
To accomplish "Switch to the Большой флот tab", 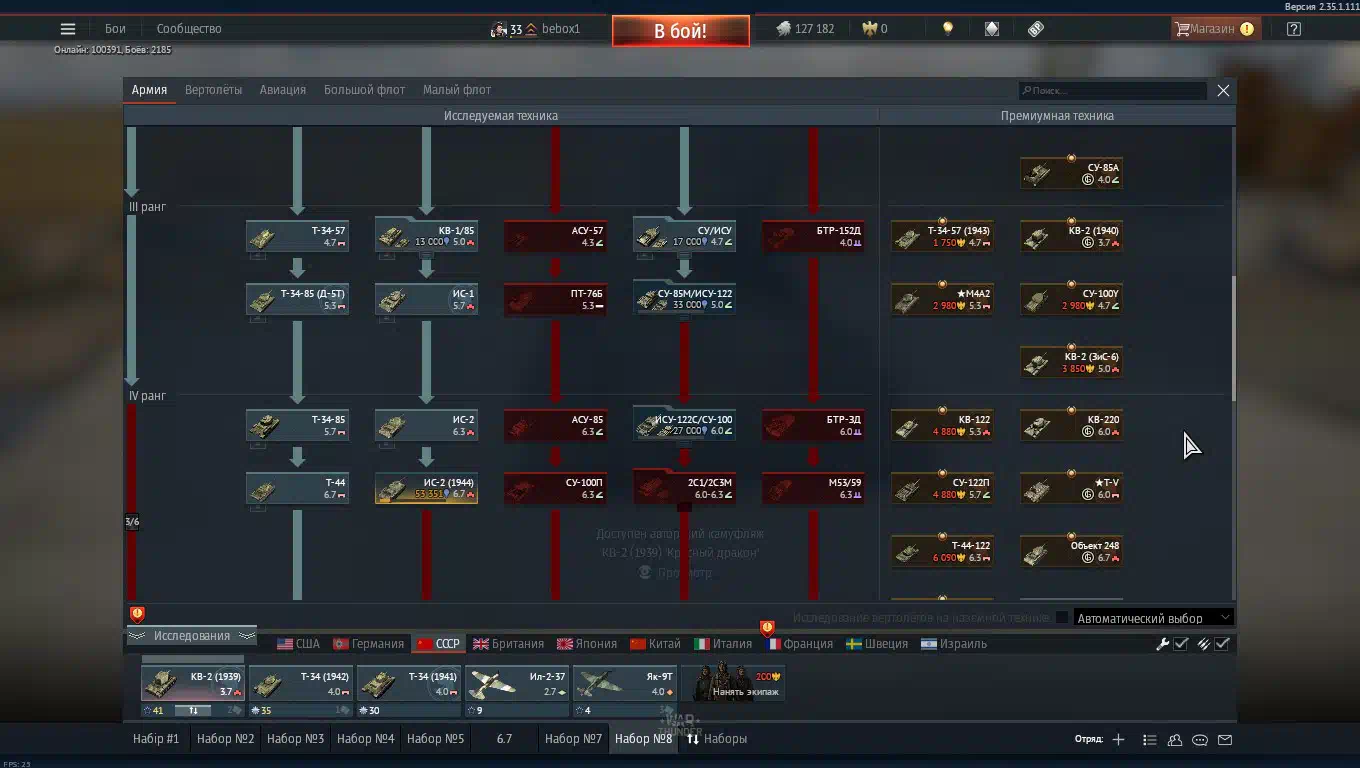I will click(364, 90).
